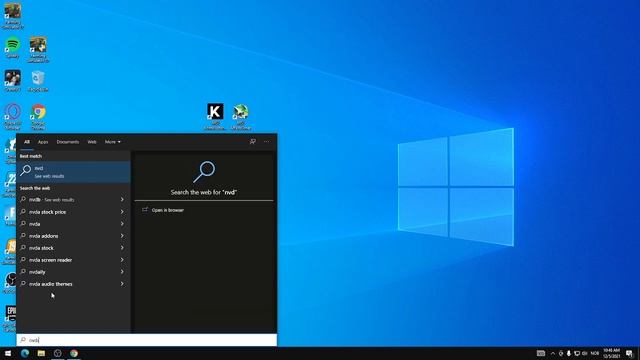Open the More dropdown in the search filters

[112, 142]
